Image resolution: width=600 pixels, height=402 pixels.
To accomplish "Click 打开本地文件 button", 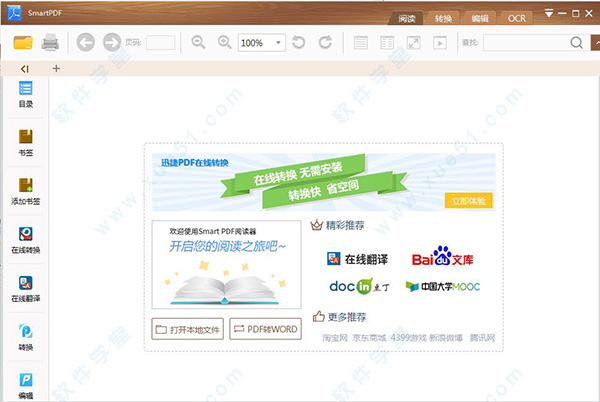I will click(188, 329).
